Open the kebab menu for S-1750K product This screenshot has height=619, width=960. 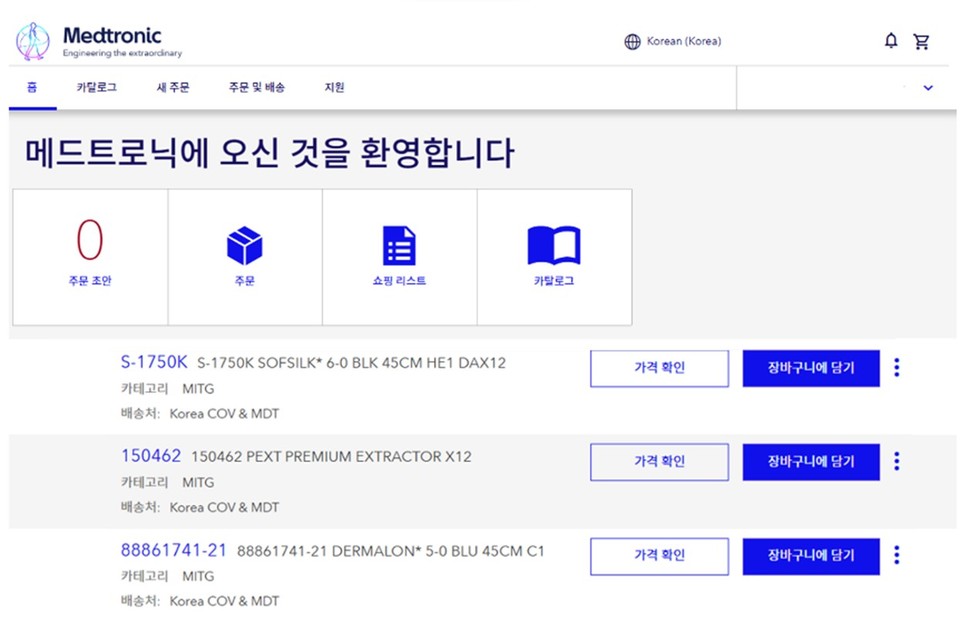897,367
